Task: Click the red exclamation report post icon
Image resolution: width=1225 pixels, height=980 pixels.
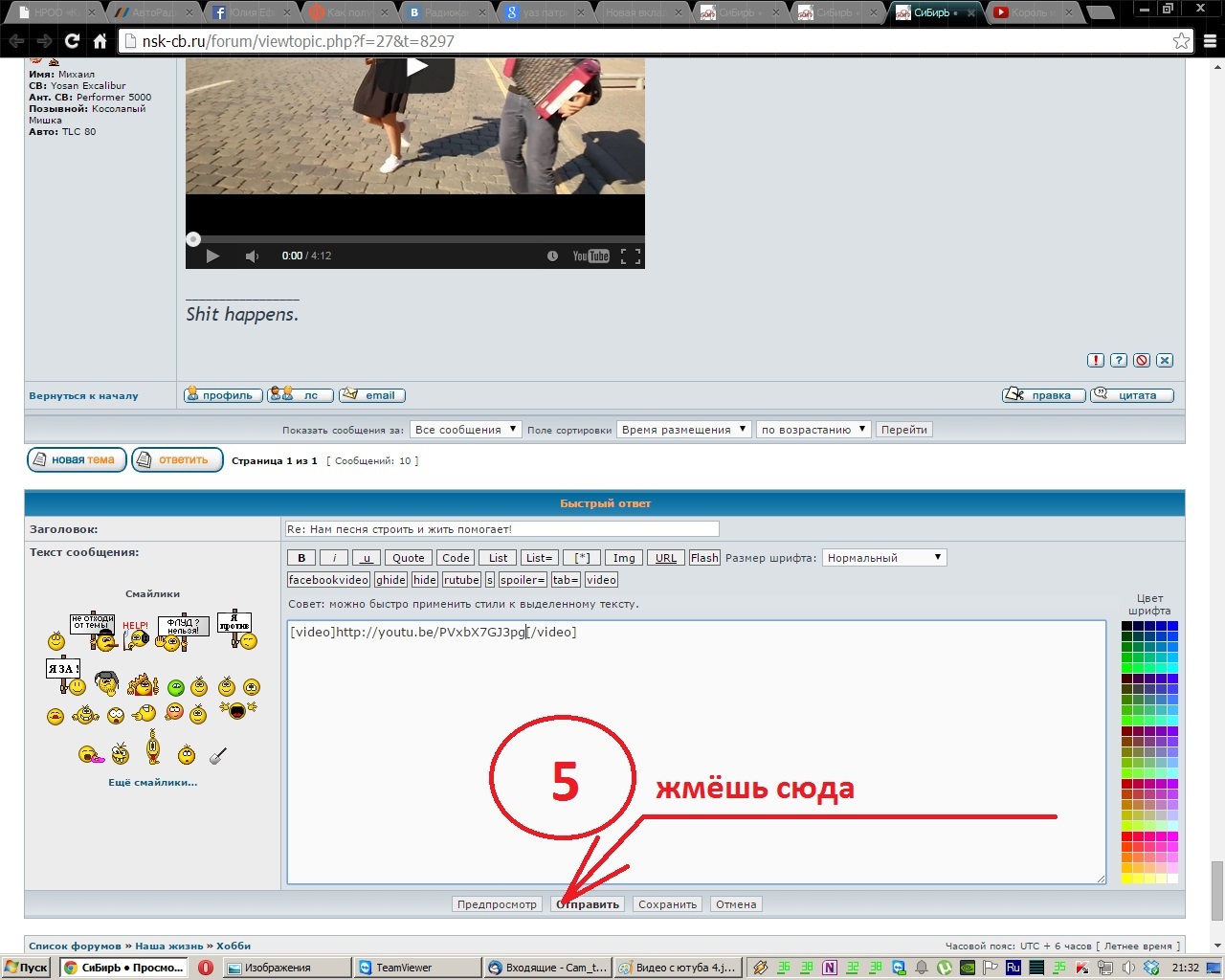Action: pos(1096,360)
